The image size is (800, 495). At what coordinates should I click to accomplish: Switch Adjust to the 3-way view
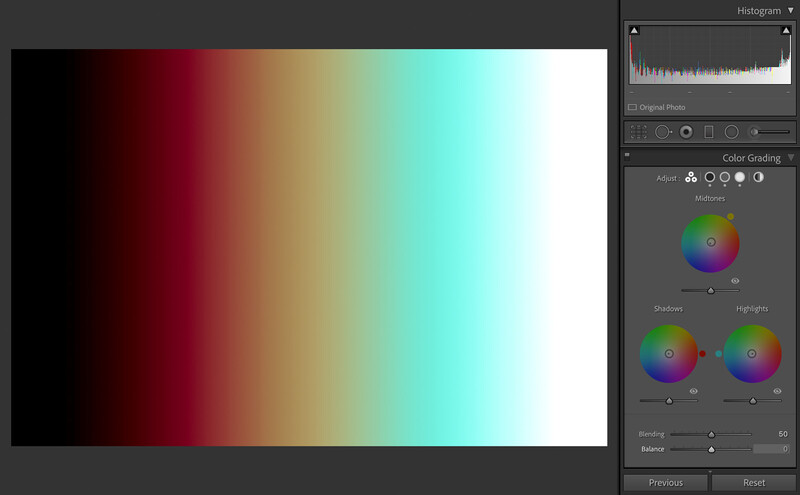coord(691,177)
